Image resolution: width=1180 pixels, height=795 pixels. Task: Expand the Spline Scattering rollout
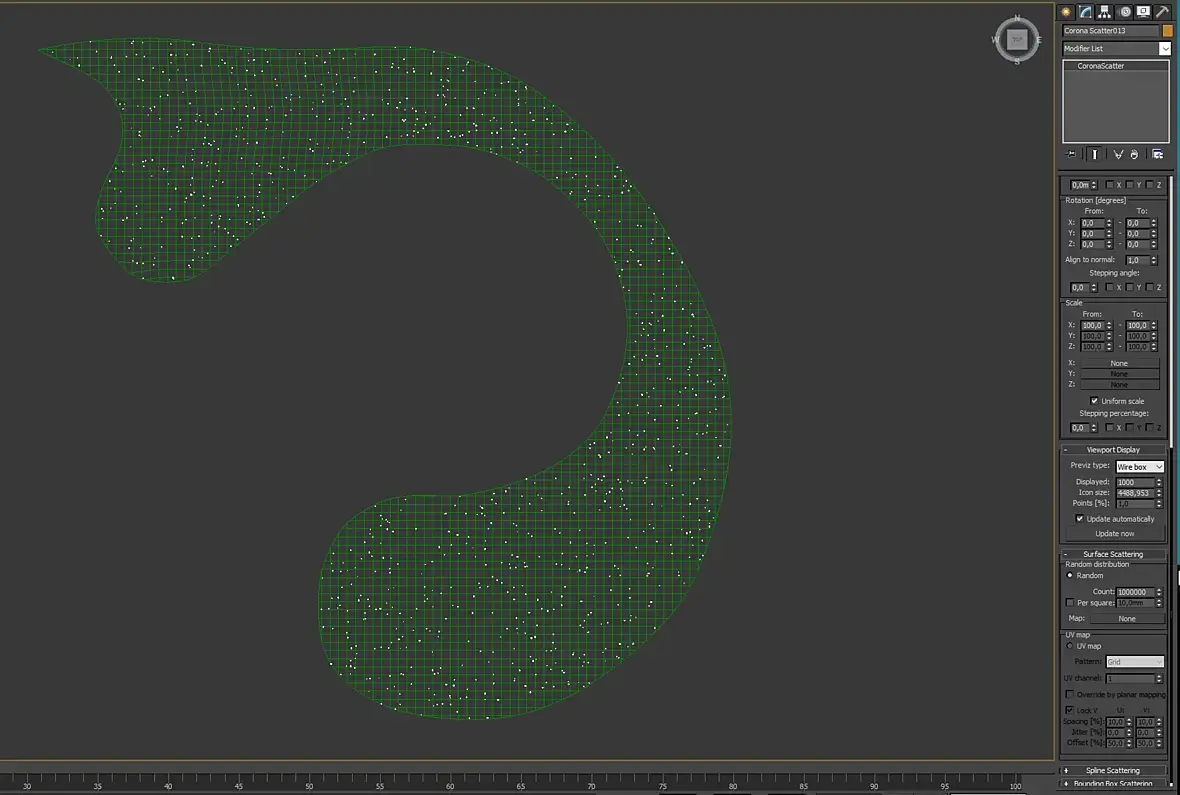(x=1113, y=770)
